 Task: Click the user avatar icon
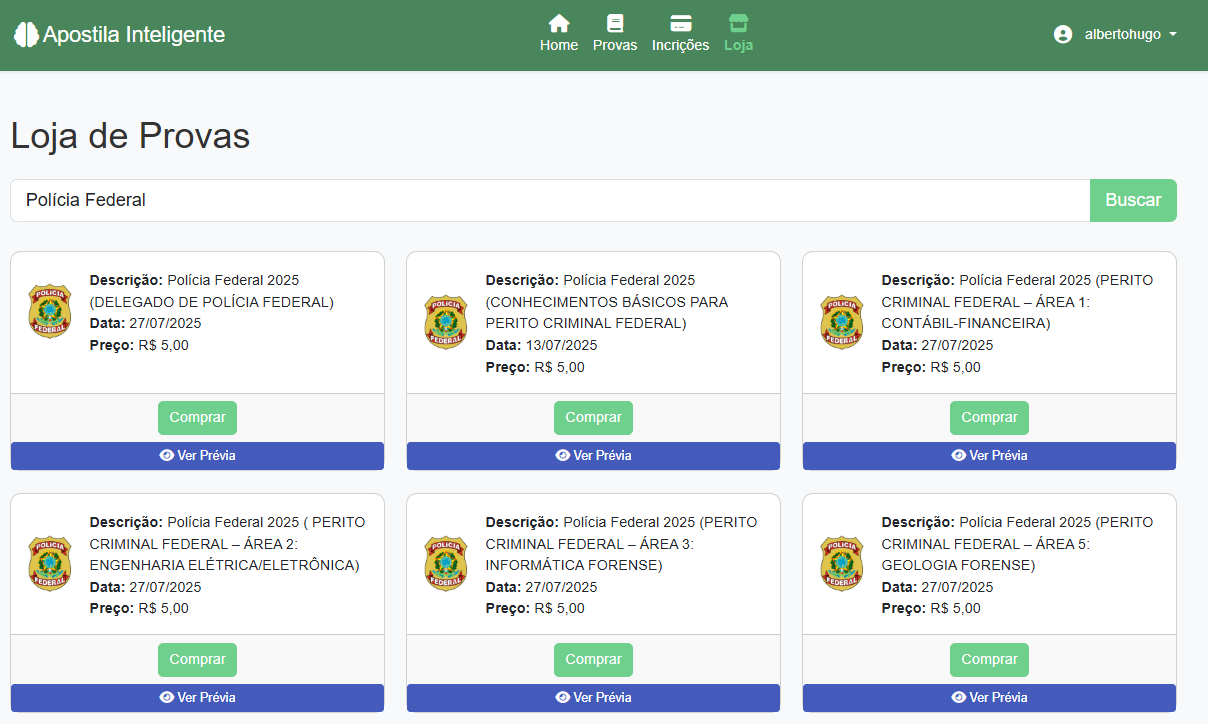click(x=1063, y=34)
